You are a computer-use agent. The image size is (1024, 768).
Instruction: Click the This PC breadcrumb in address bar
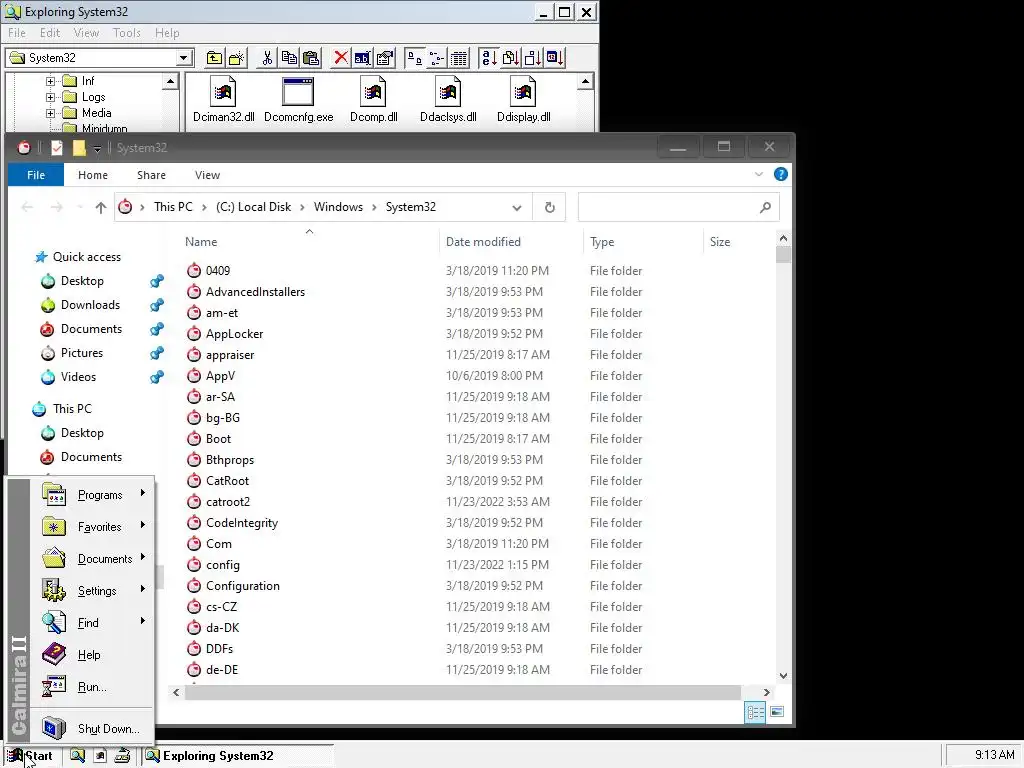pos(173,207)
